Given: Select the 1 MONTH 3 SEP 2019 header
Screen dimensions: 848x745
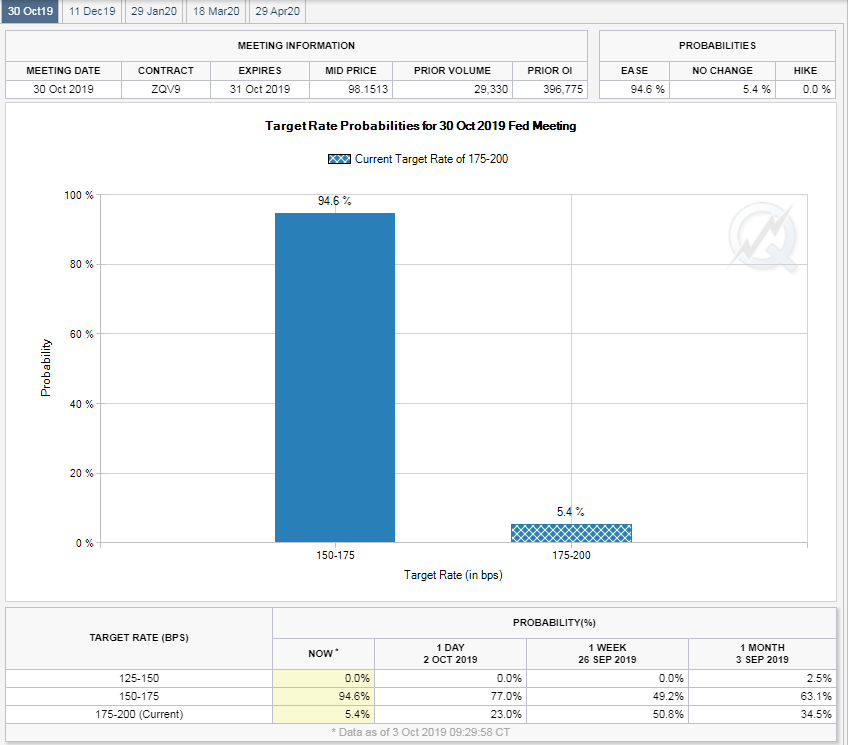Looking at the screenshot, I should pos(762,654).
